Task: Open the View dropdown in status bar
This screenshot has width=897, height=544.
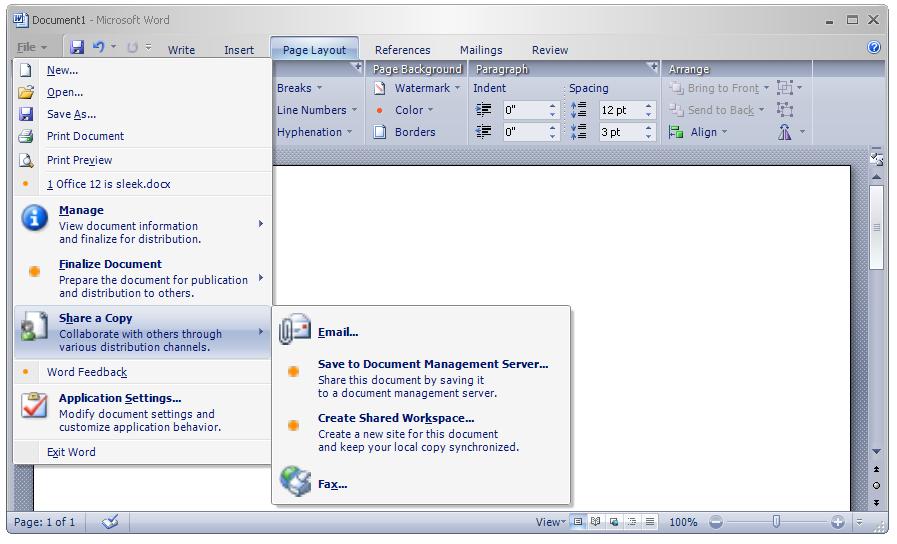Action: 550,522
